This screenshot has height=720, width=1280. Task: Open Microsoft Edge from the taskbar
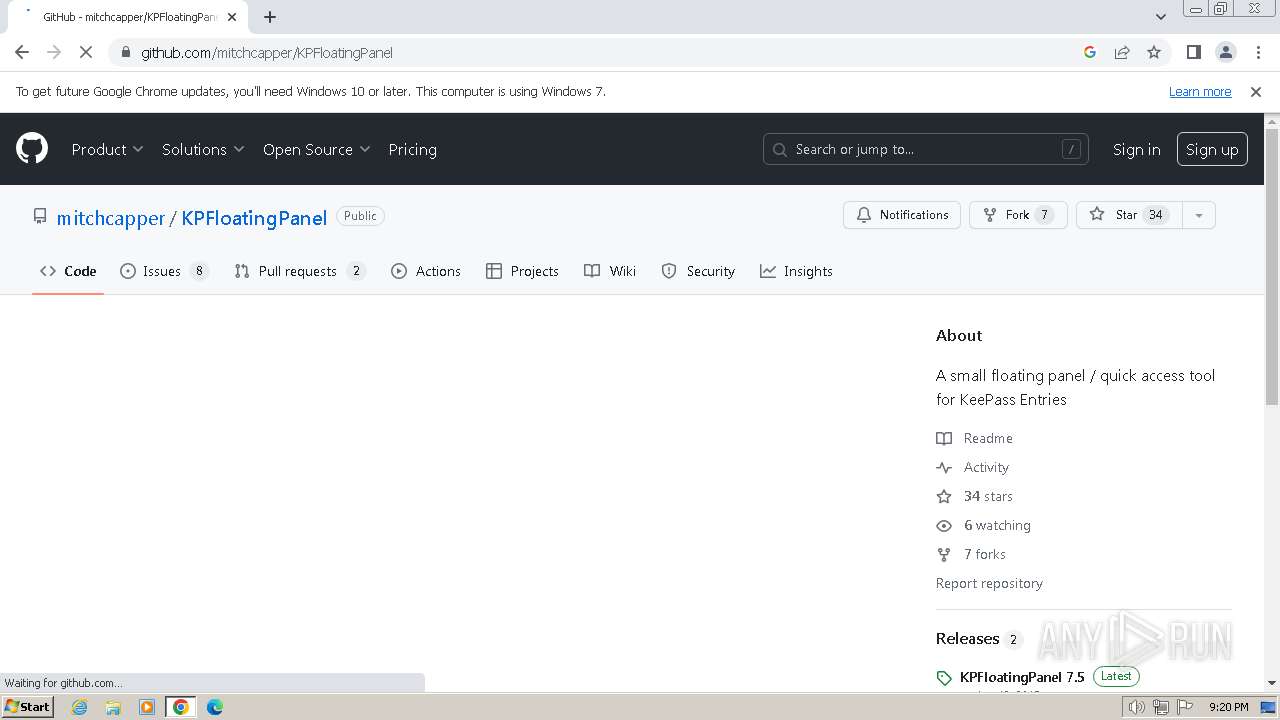(215, 707)
